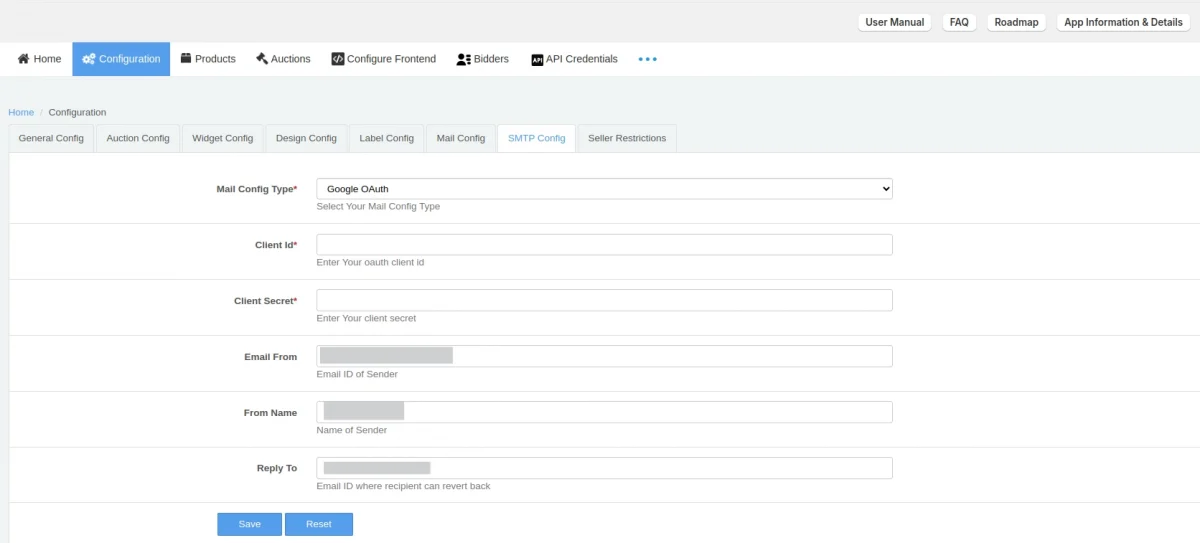Expand the Mail Config Type dropdown
This screenshot has width=1200, height=543.
click(604, 189)
